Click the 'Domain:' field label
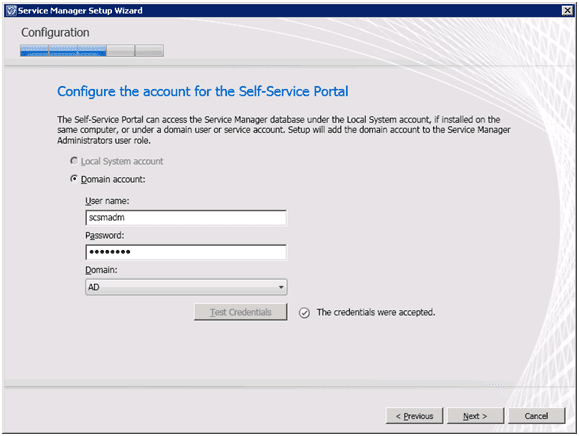 pyautogui.click(x=101, y=270)
